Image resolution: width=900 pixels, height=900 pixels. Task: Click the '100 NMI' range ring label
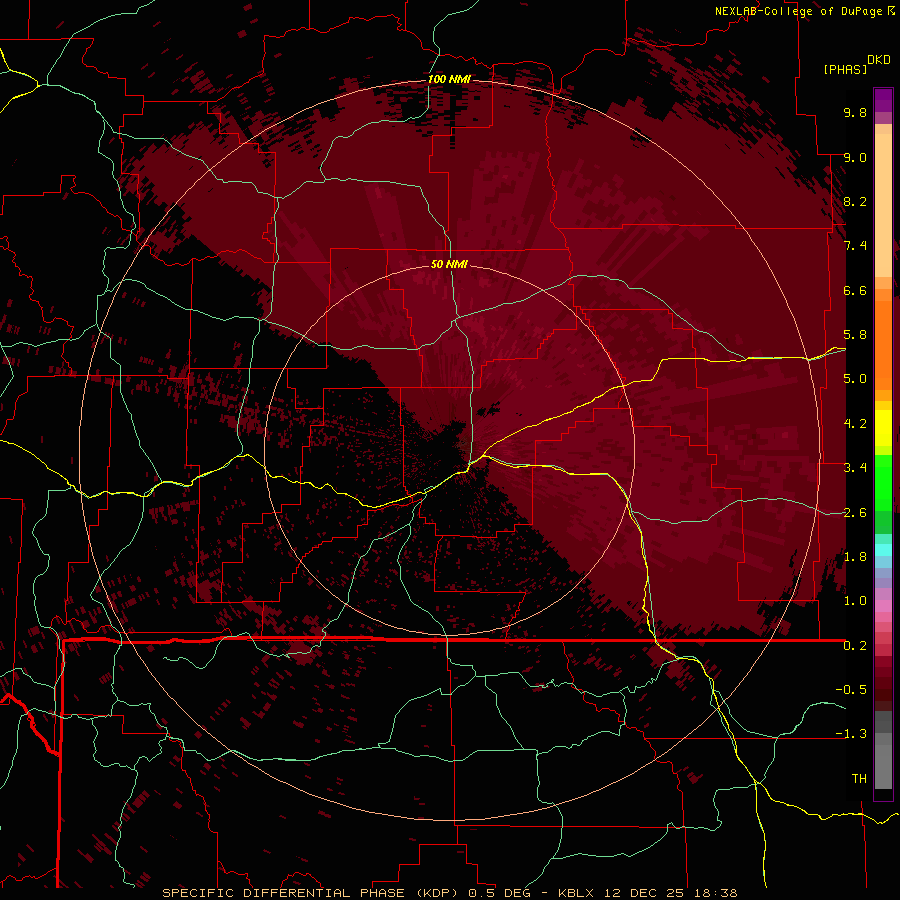[x=449, y=79]
